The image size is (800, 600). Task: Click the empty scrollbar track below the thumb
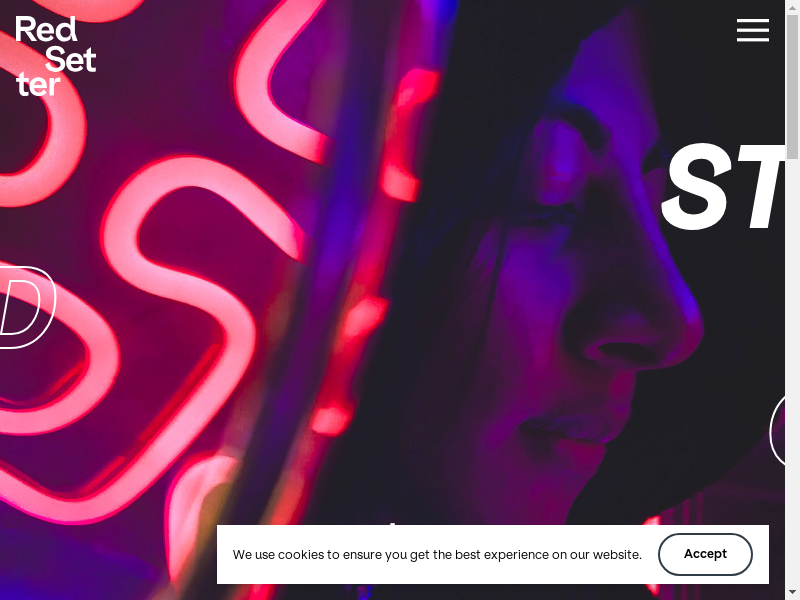792,372
